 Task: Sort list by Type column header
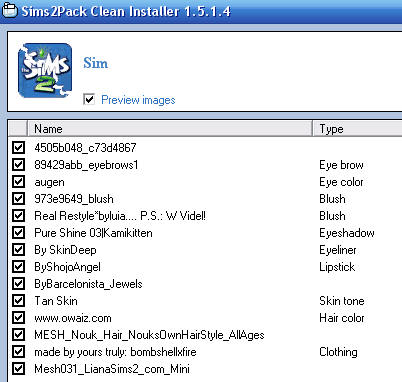point(357,129)
